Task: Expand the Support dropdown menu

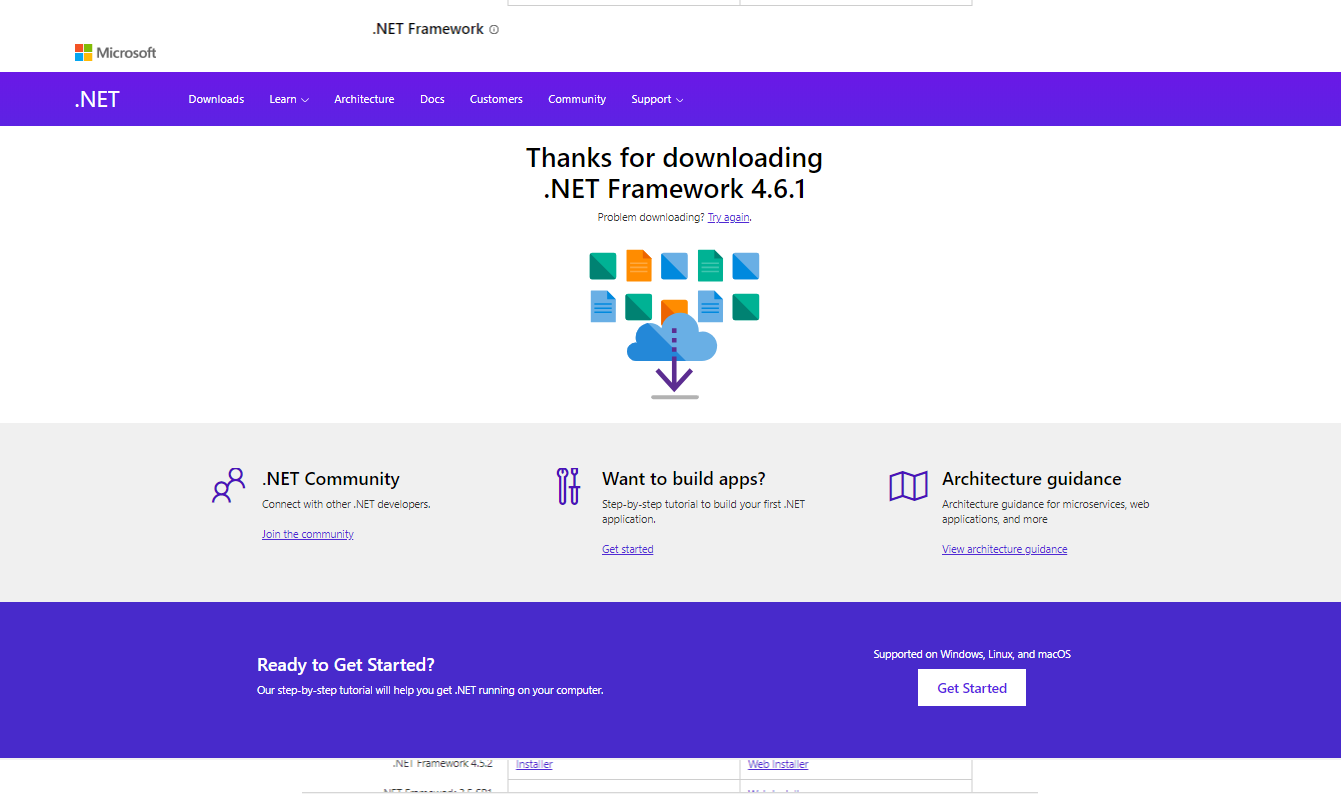Action: (657, 99)
